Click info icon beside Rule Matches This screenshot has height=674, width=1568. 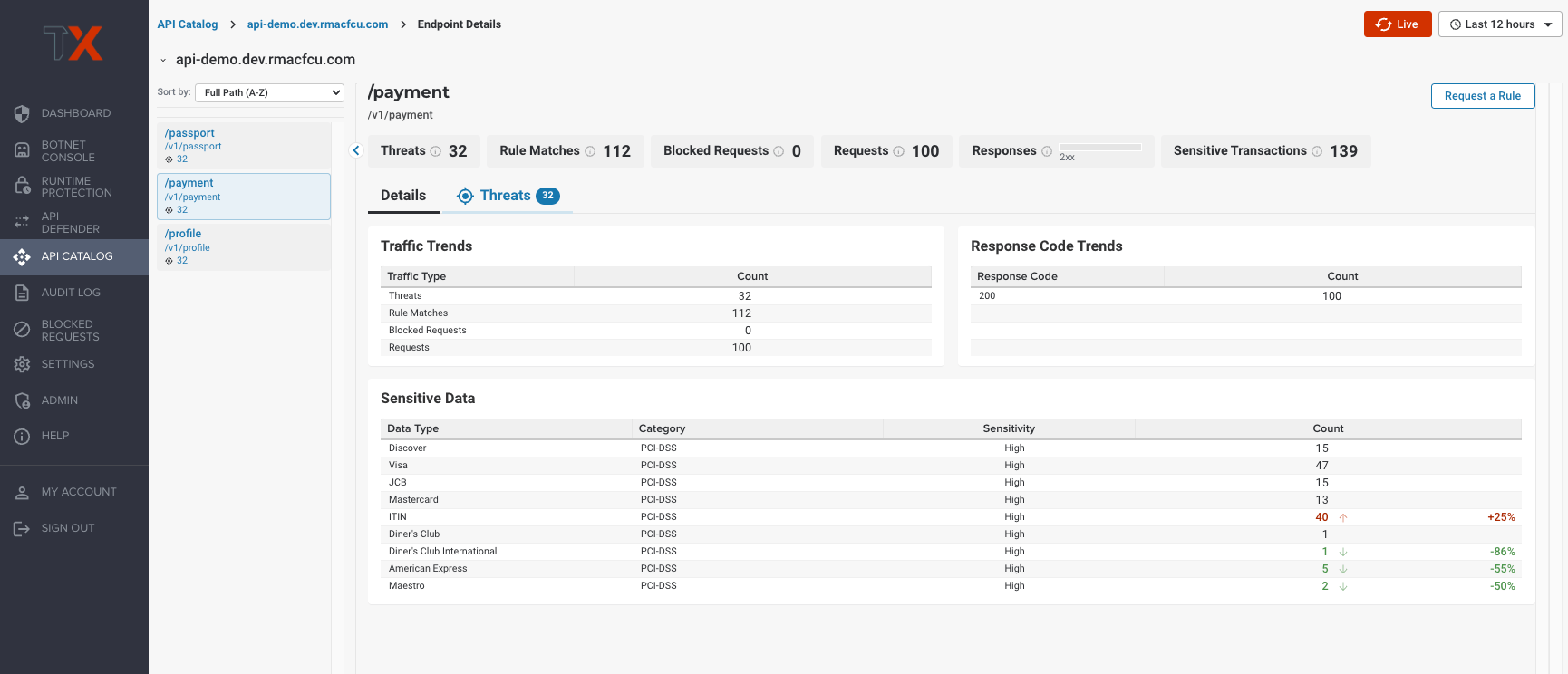[x=590, y=151]
